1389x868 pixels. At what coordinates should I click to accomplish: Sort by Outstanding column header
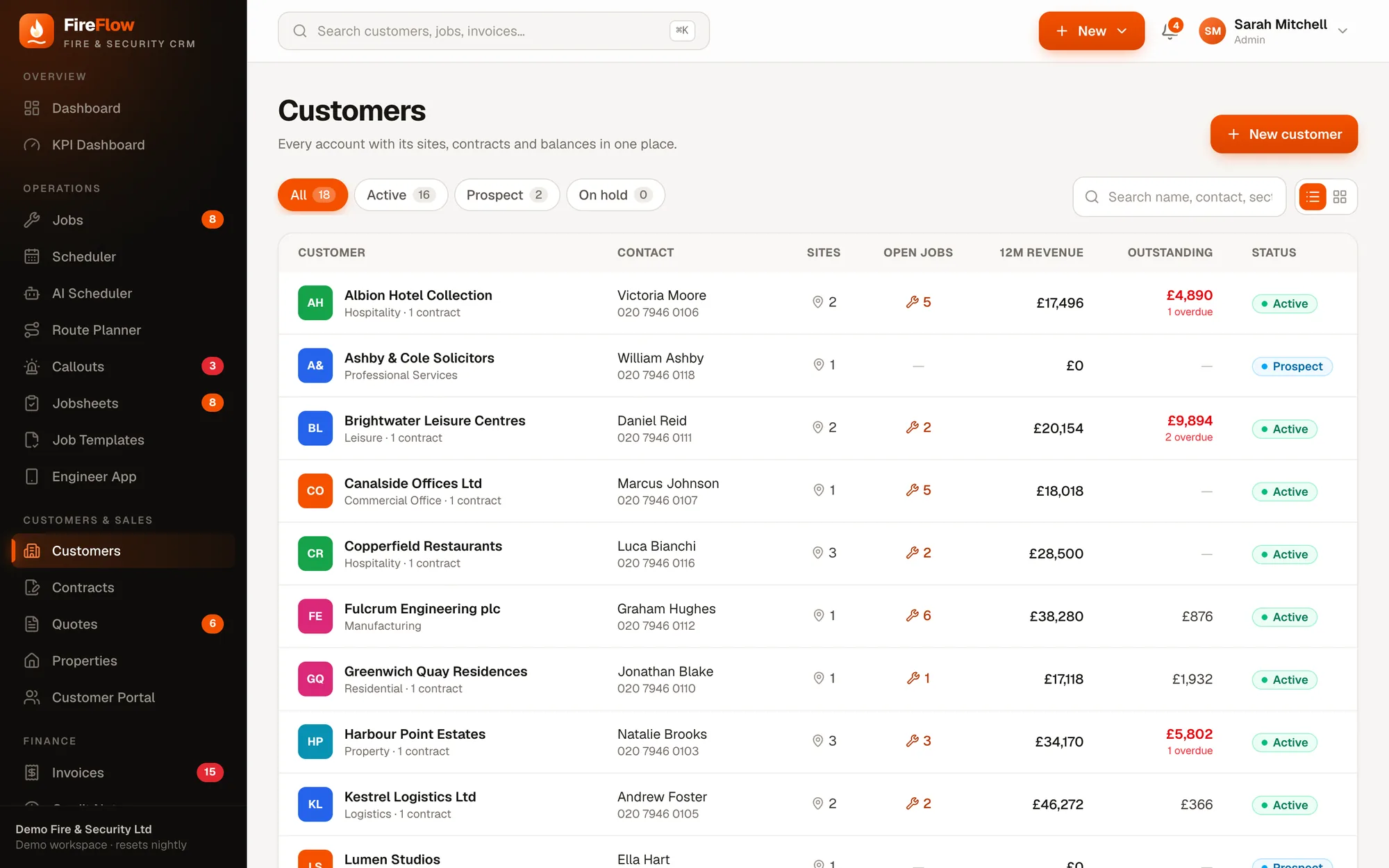tap(1170, 253)
